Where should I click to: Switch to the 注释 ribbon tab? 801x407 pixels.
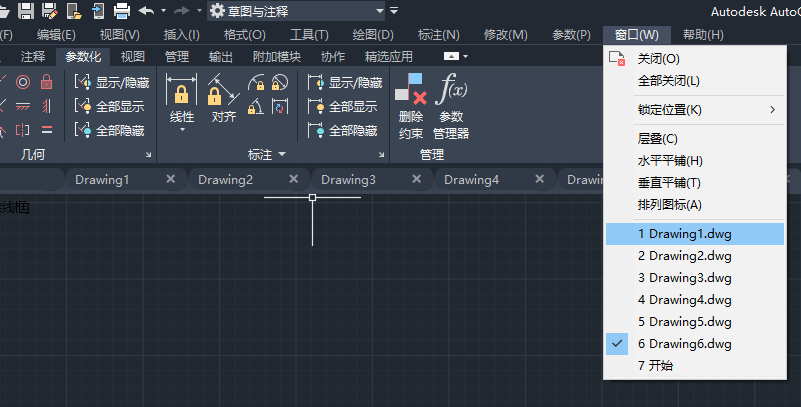click(x=33, y=57)
